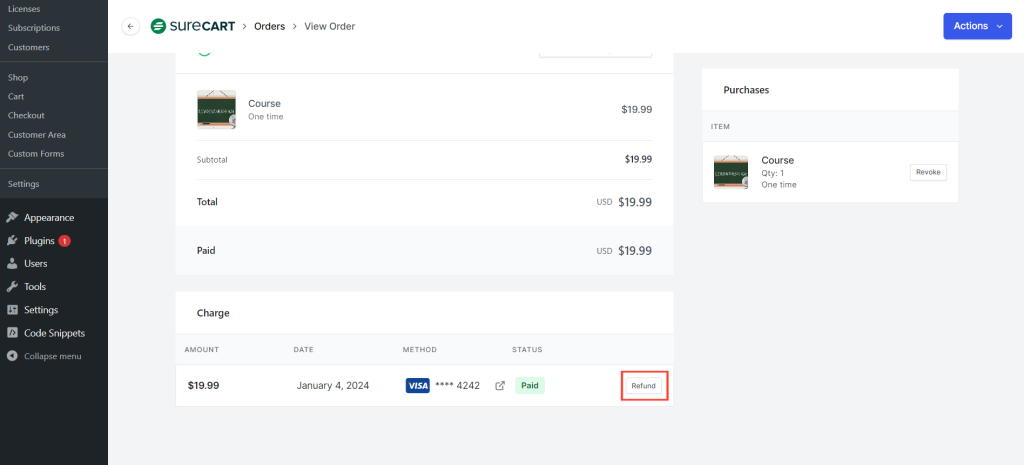Click the back arrow button

coord(130,26)
